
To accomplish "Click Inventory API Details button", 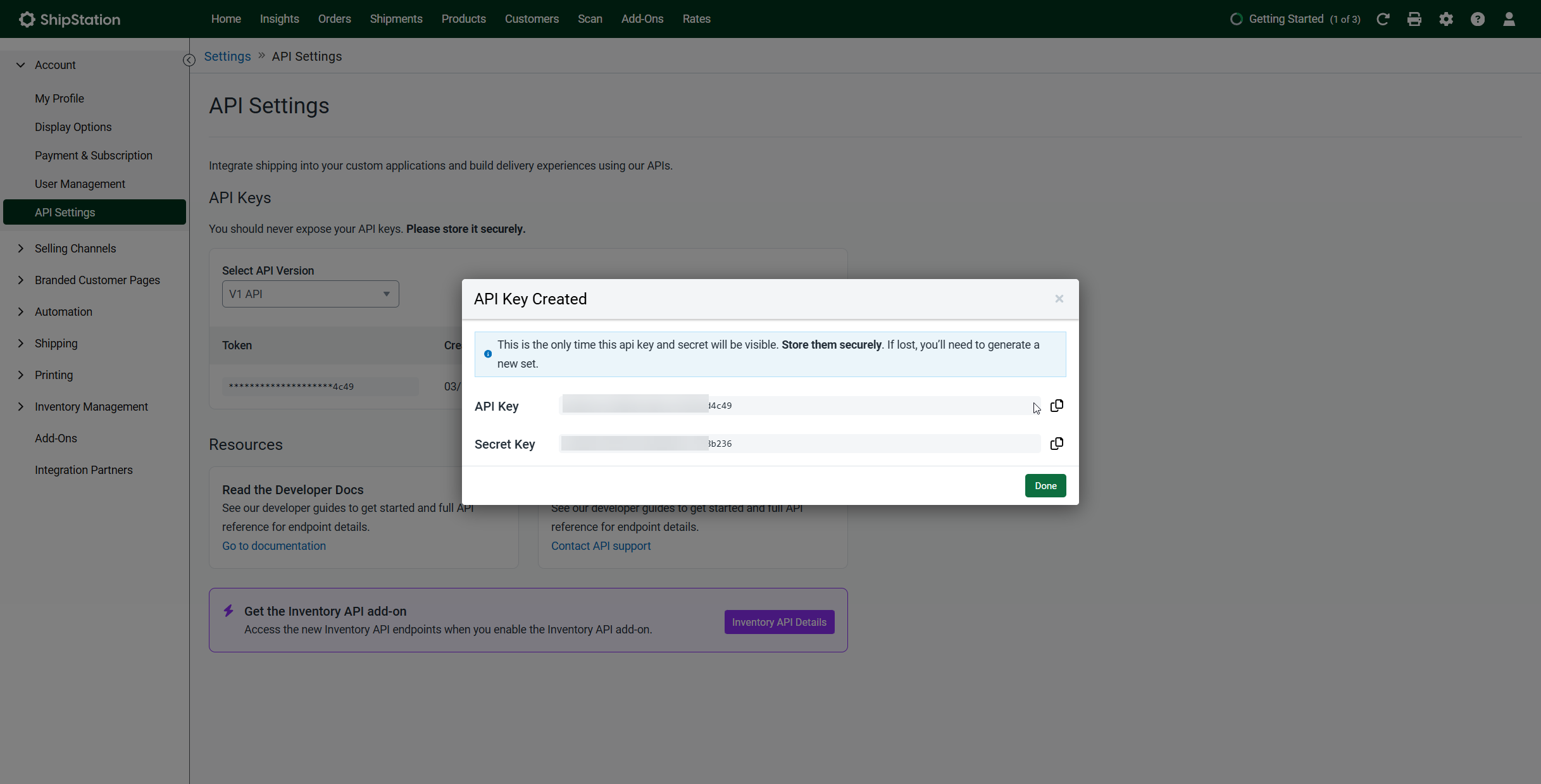I will coord(779,622).
